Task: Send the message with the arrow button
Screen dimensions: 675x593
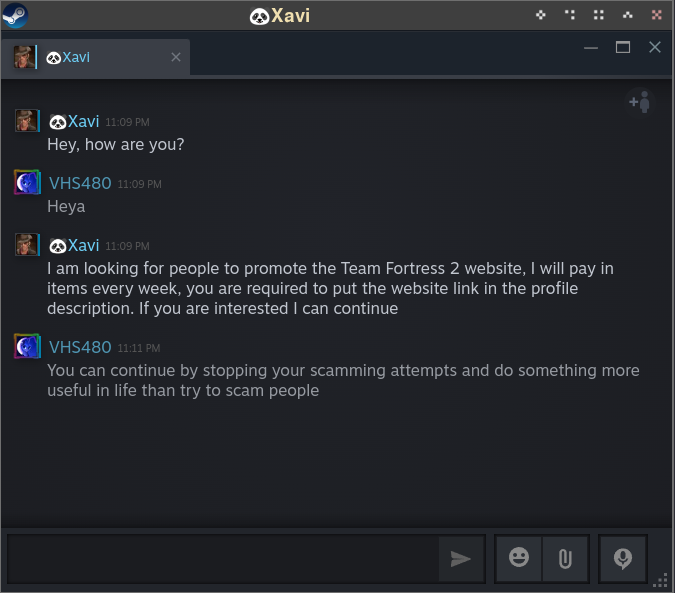Action: (x=460, y=559)
